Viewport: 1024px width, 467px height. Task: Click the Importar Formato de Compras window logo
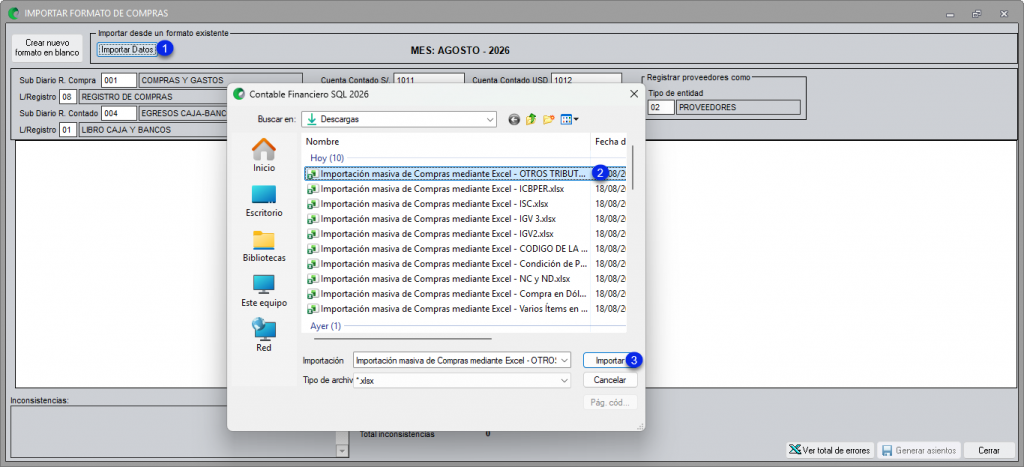click(x=13, y=13)
